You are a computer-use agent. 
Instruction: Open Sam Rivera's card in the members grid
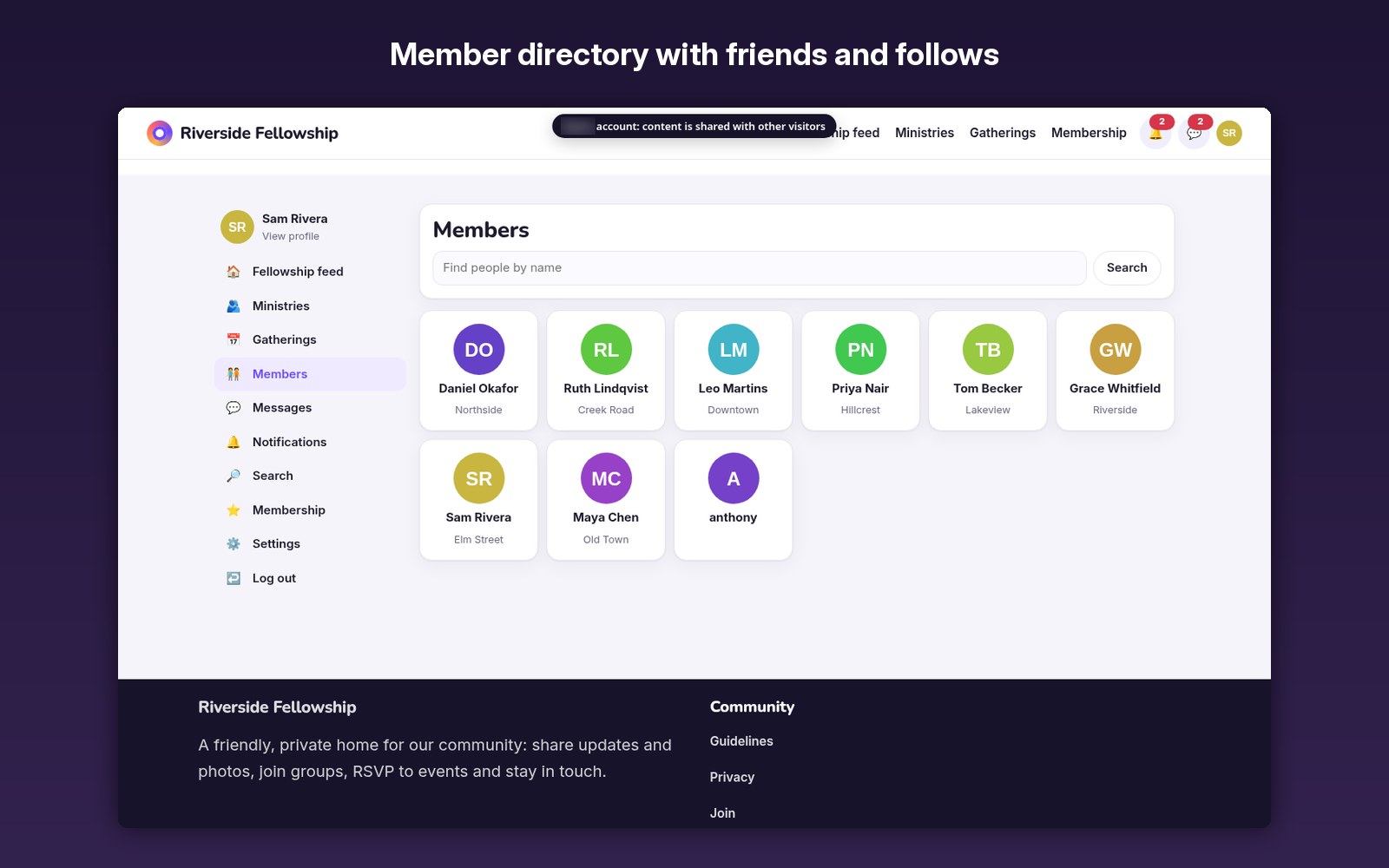(x=478, y=500)
